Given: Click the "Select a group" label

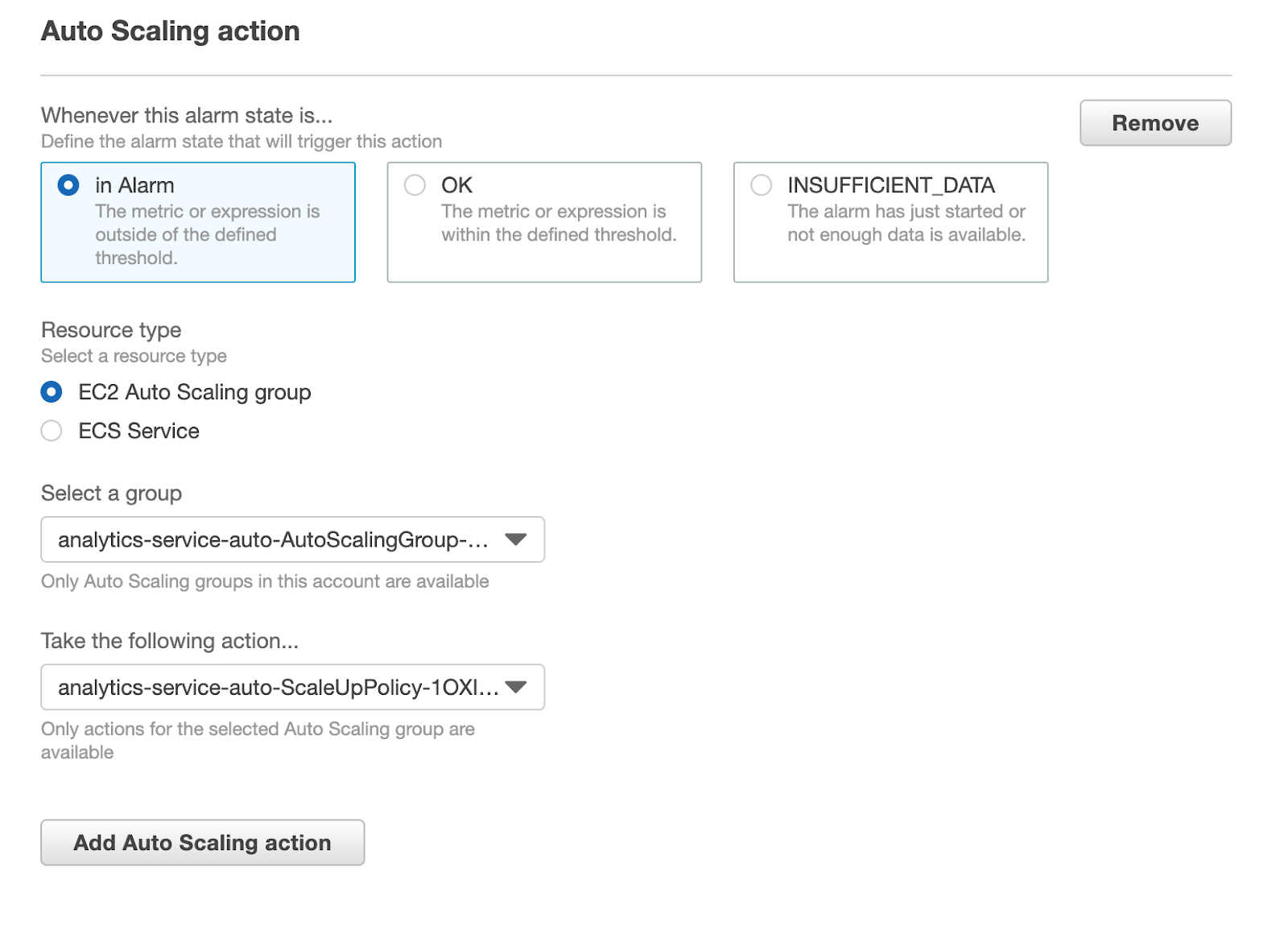Looking at the screenshot, I should [111, 494].
